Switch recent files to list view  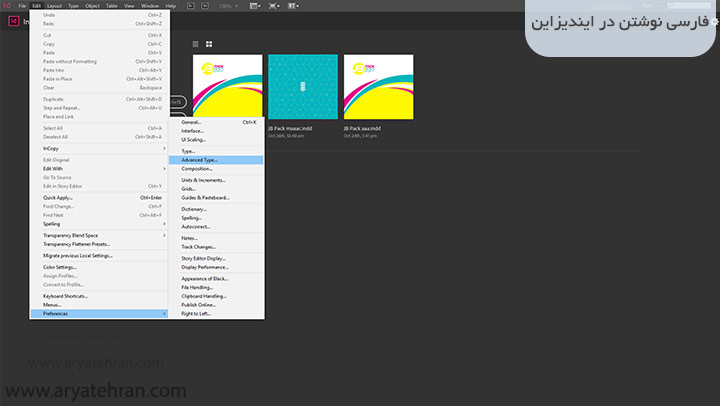196,44
